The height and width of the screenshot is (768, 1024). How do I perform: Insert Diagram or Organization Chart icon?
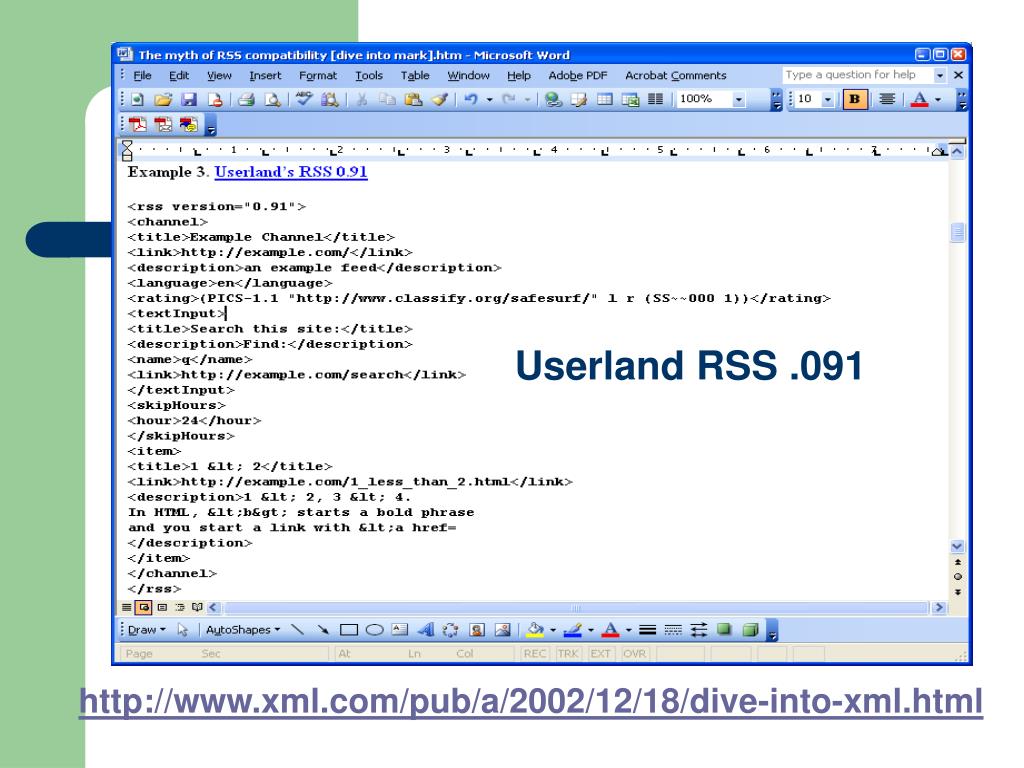click(451, 630)
